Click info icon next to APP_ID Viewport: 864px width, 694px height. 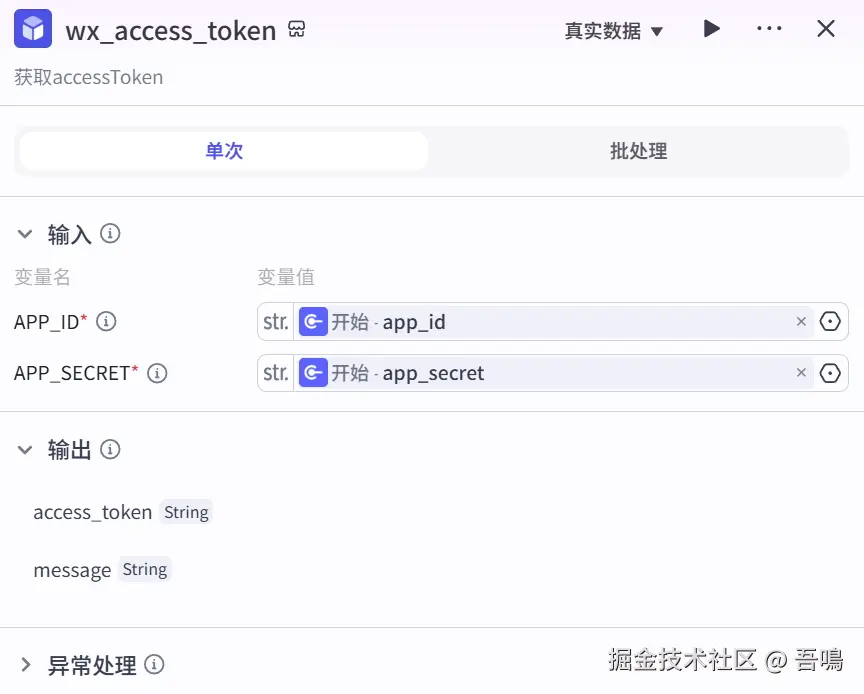point(106,322)
